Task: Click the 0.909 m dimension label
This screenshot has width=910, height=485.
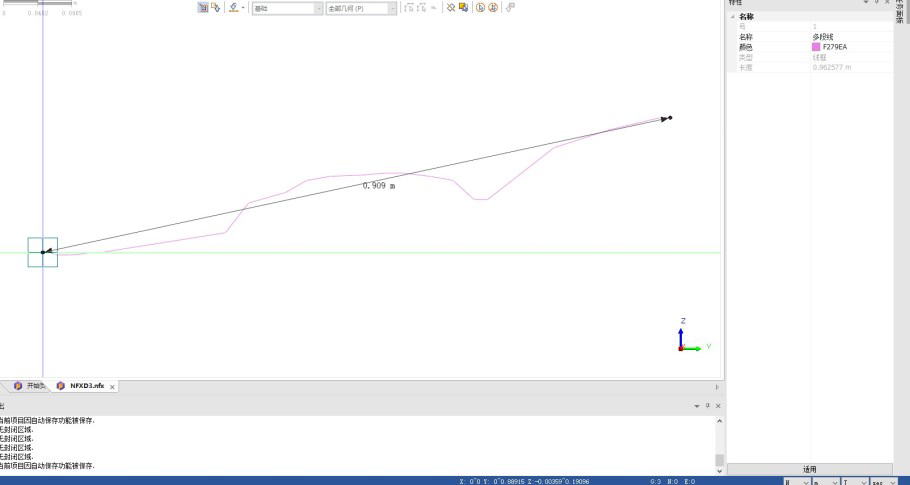Action: [378, 186]
